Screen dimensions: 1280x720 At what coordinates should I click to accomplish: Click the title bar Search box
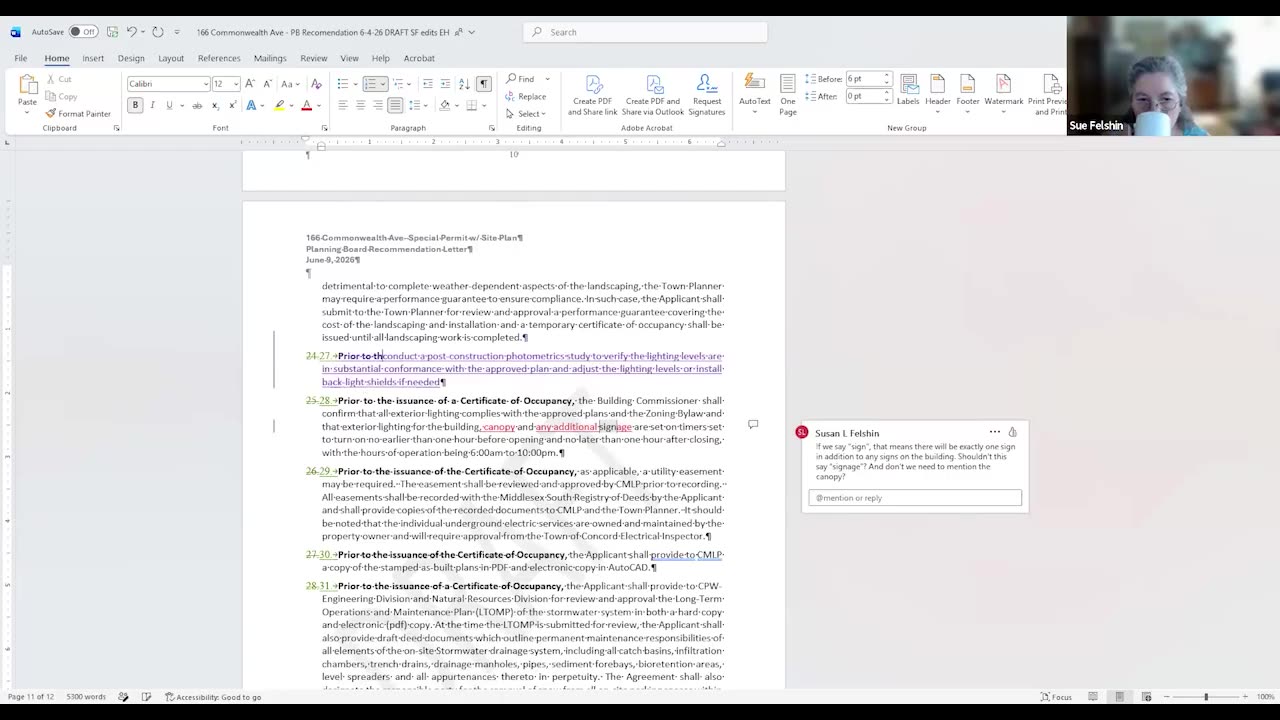(x=645, y=32)
